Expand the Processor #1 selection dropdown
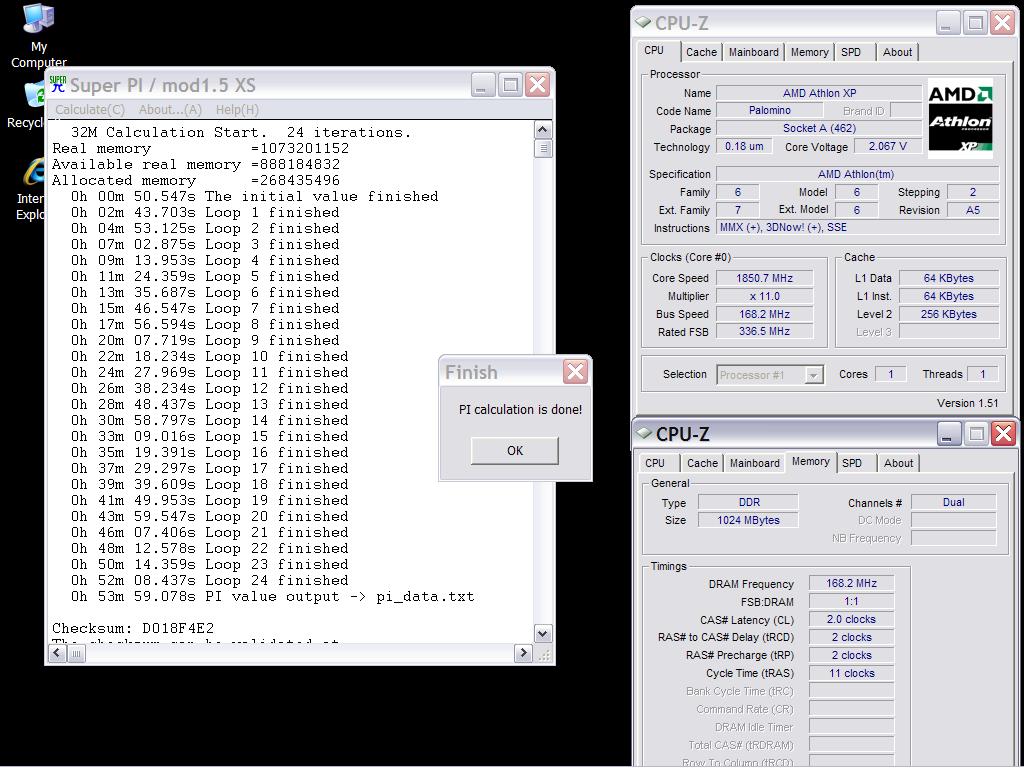Image resolution: width=1024 pixels, height=768 pixels. click(813, 375)
